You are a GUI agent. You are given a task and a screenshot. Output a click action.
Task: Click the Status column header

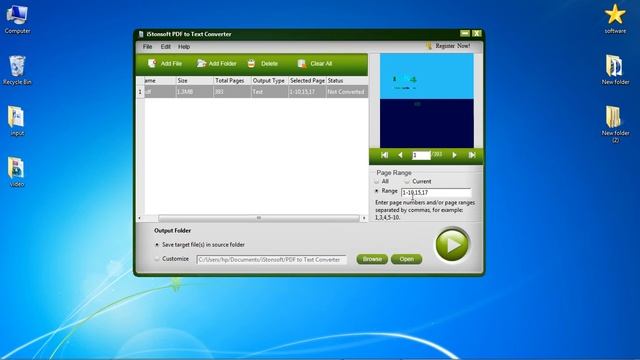(x=347, y=81)
